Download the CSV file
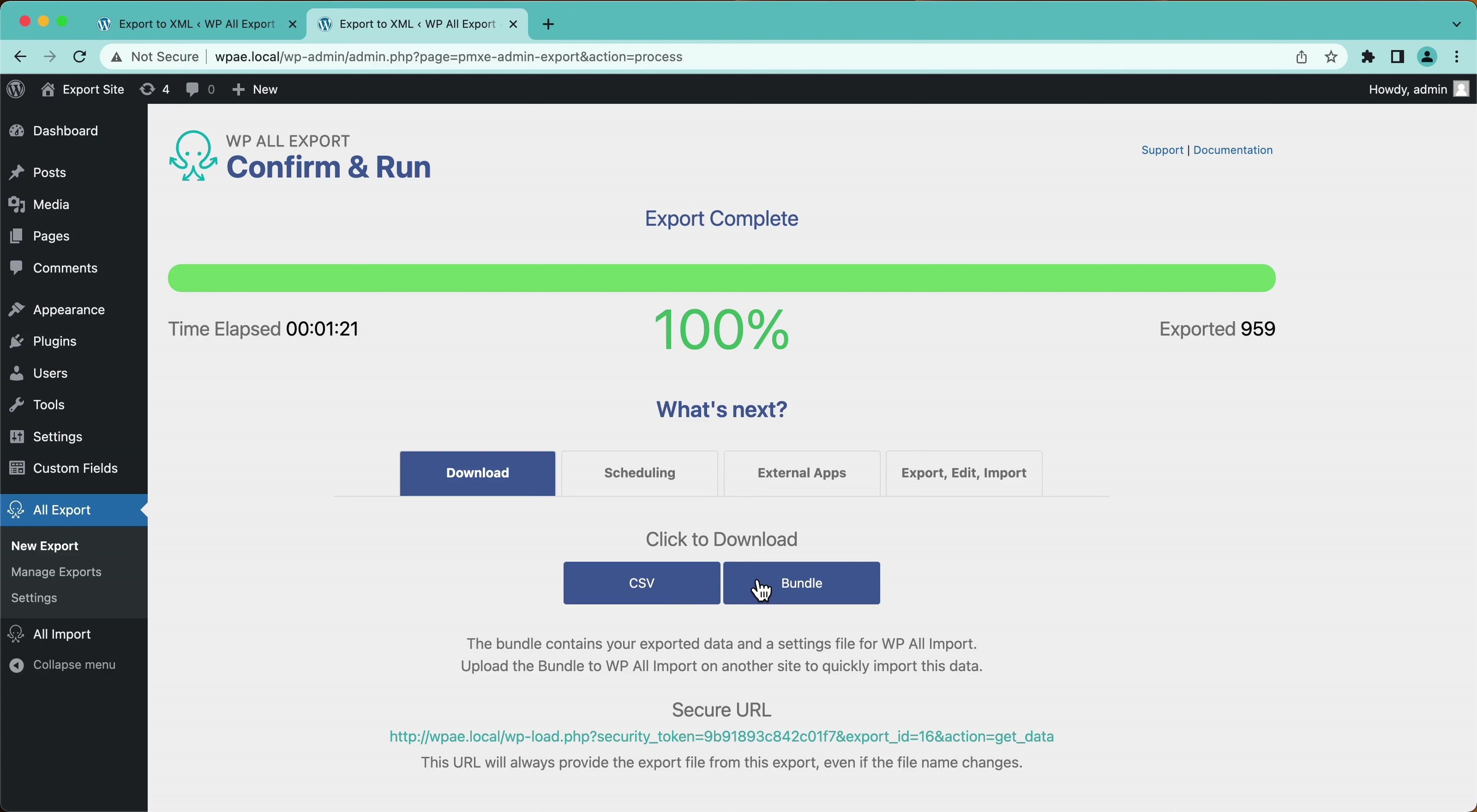The image size is (1477, 812). coord(642,583)
